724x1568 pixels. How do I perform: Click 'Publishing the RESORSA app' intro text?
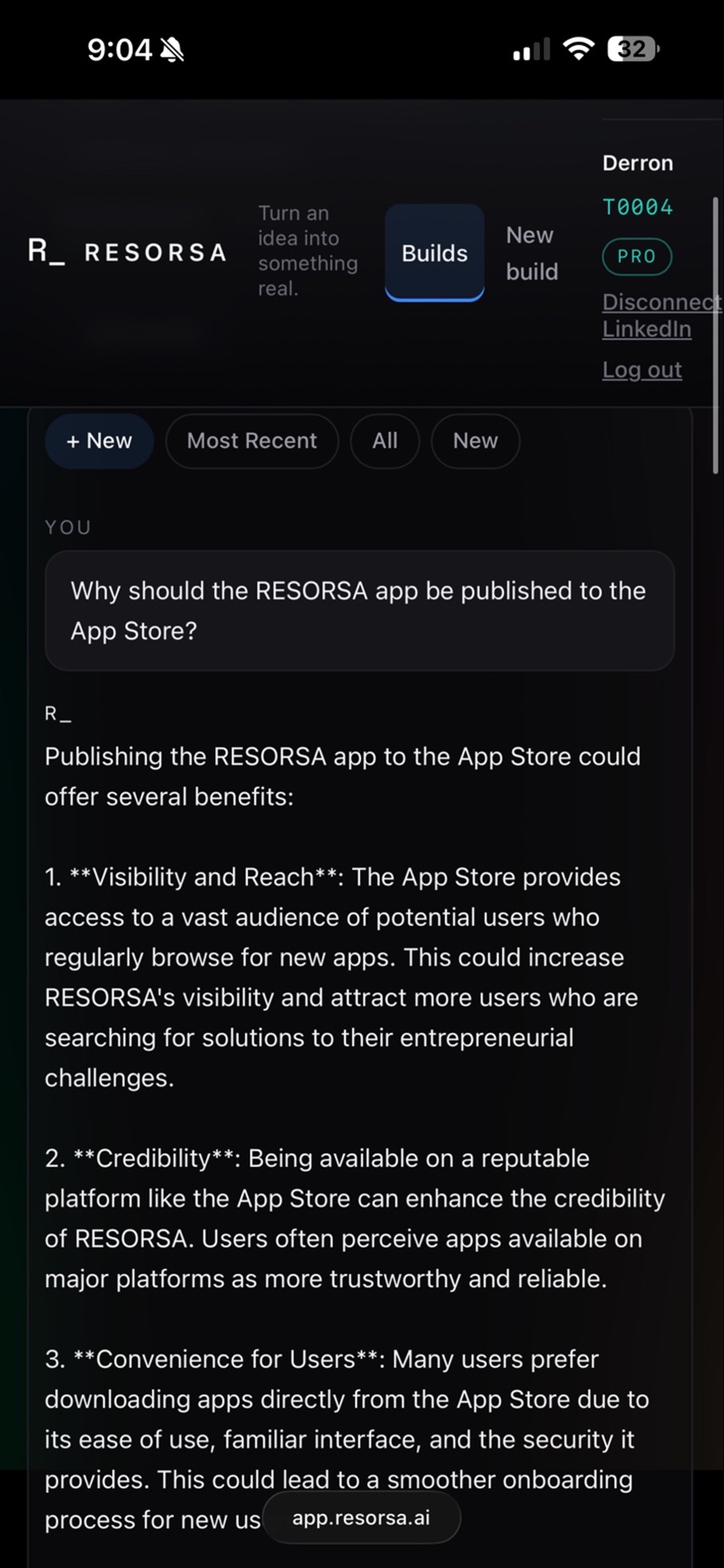point(343,776)
